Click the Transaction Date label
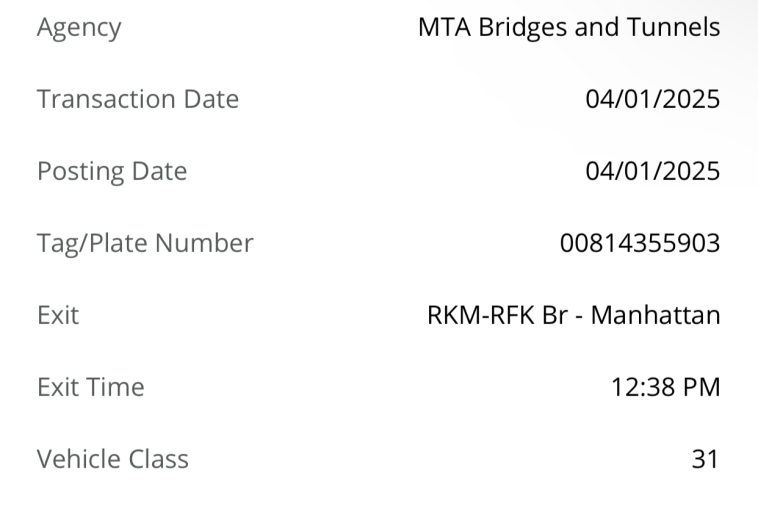758x520 pixels. pyautogui.click(x=138, y=99)
